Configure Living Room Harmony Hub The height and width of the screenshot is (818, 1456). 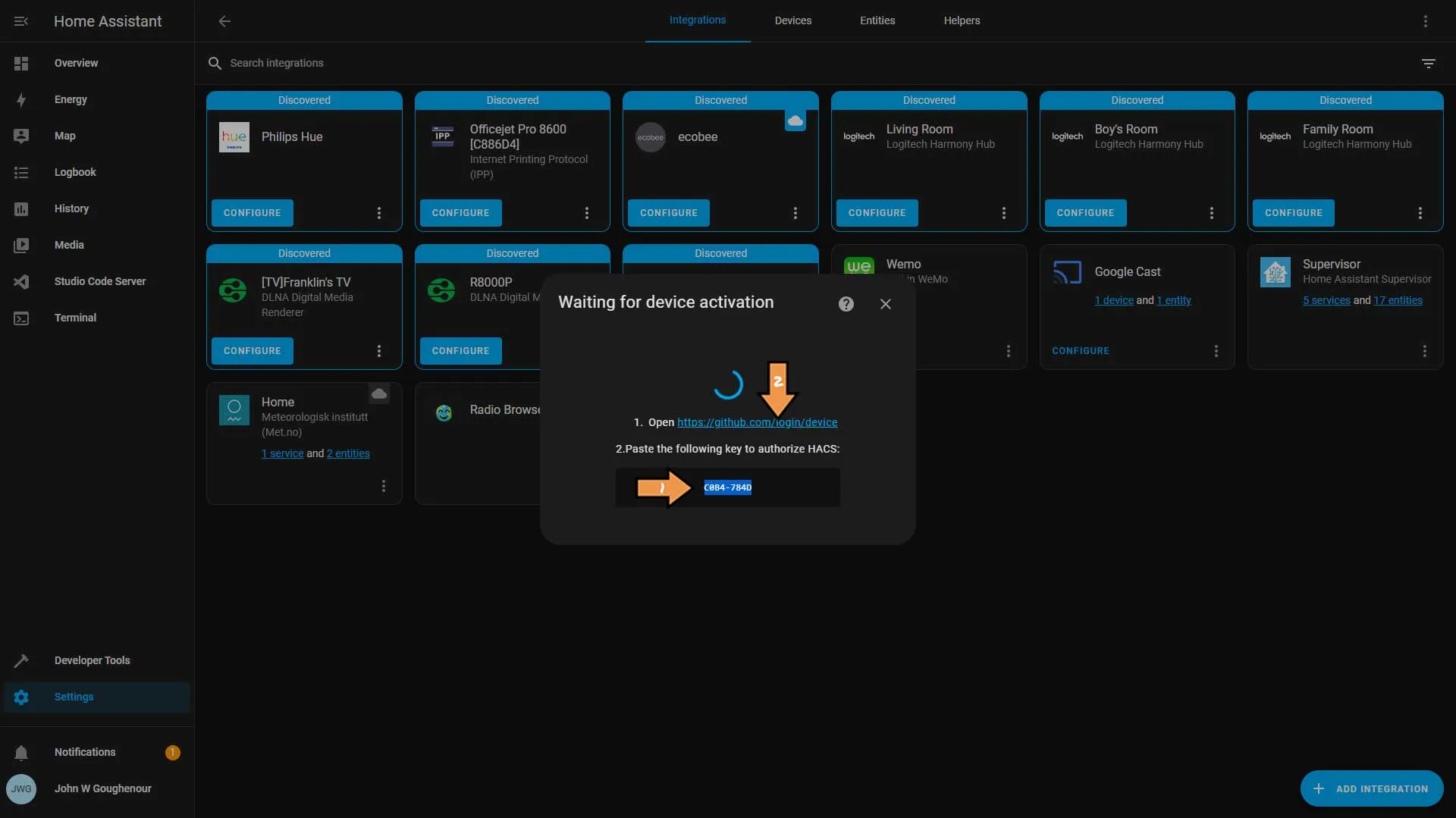(x=877, y=213)
